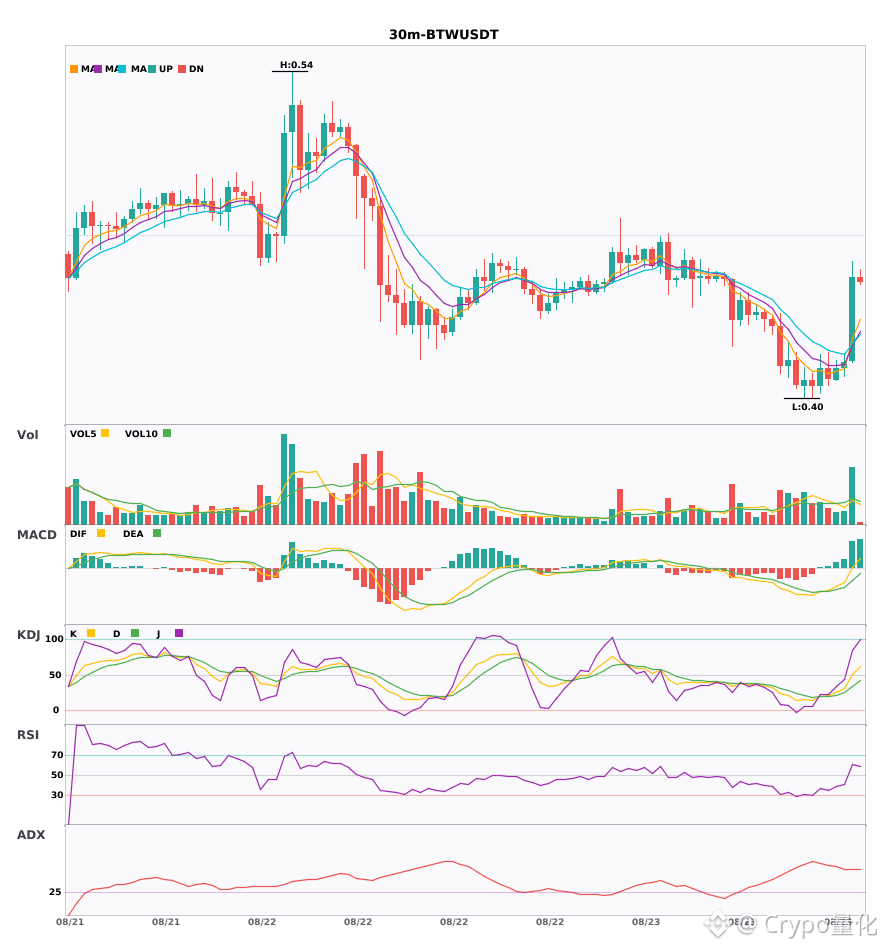Viewport: 885px width, 950px height.
Task: Click the green D line swatch
Action: (135, 633)
